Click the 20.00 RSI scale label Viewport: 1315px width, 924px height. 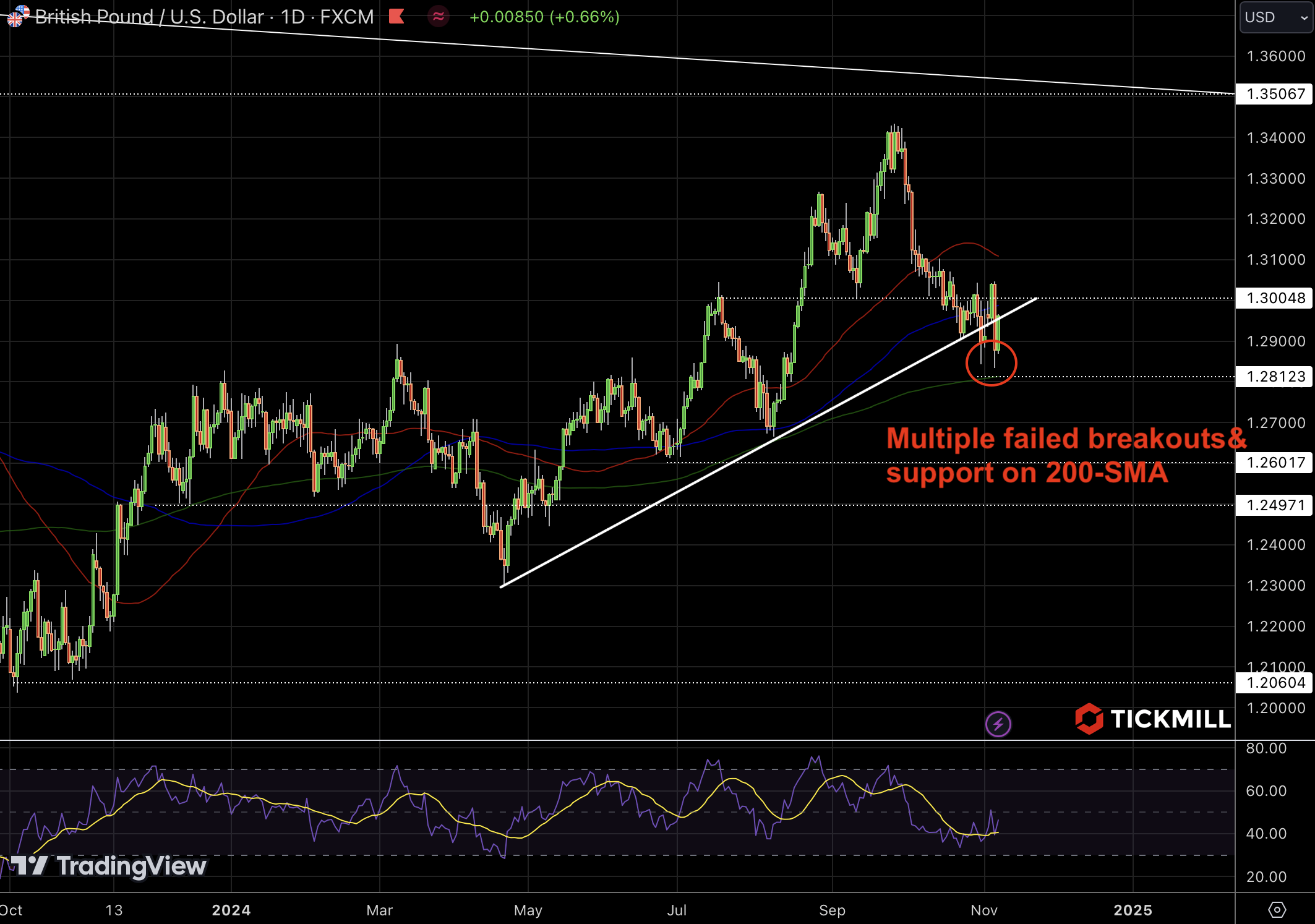pyautogui.click(x=1266, y=877)
